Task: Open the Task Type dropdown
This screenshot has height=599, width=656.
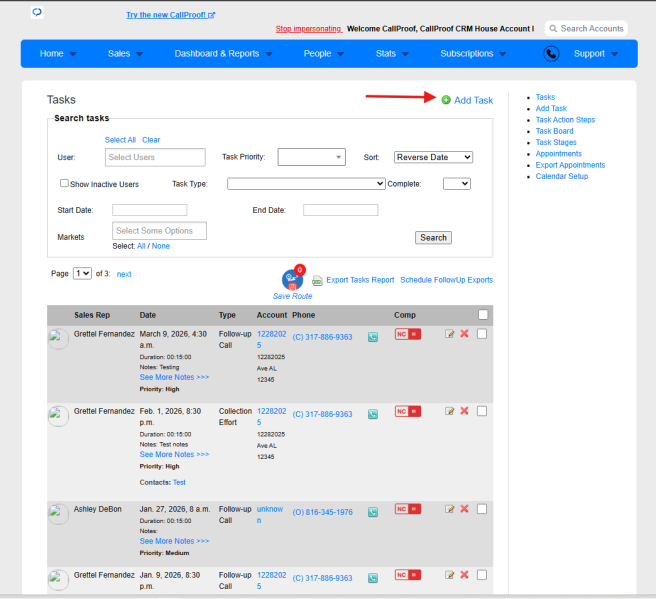Action: (306, 184)
